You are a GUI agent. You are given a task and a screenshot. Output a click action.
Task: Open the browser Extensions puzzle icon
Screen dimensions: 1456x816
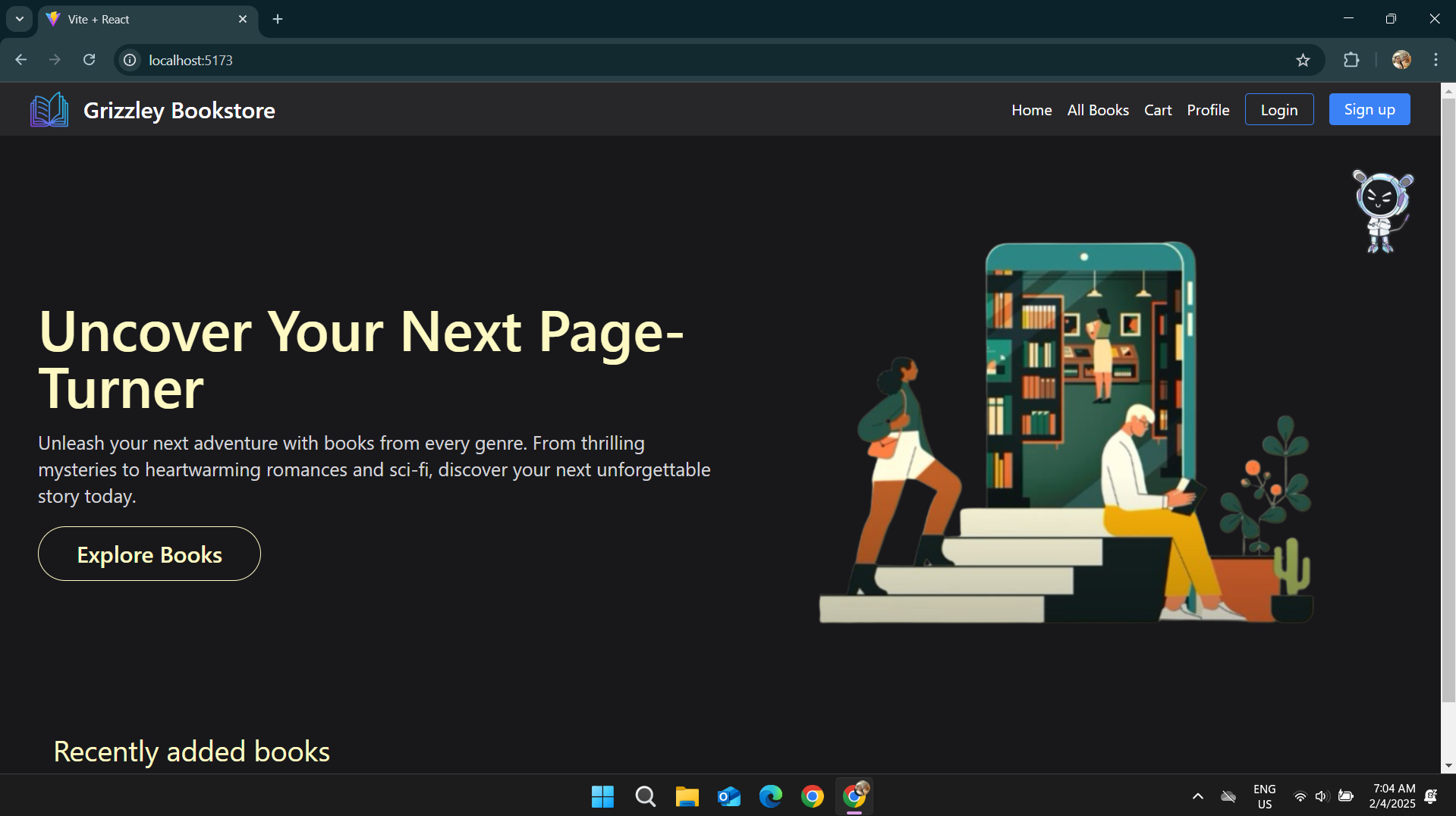pyautogui.click(x=1351, y=60)
